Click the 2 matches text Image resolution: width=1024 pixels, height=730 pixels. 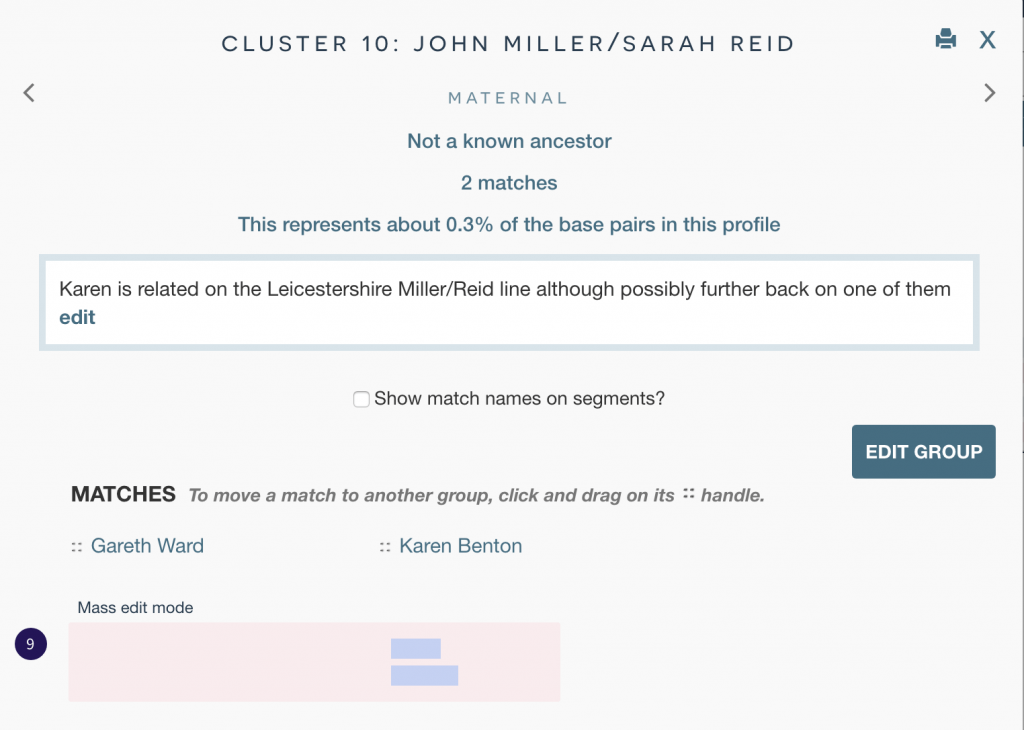(x=509, y=183)
